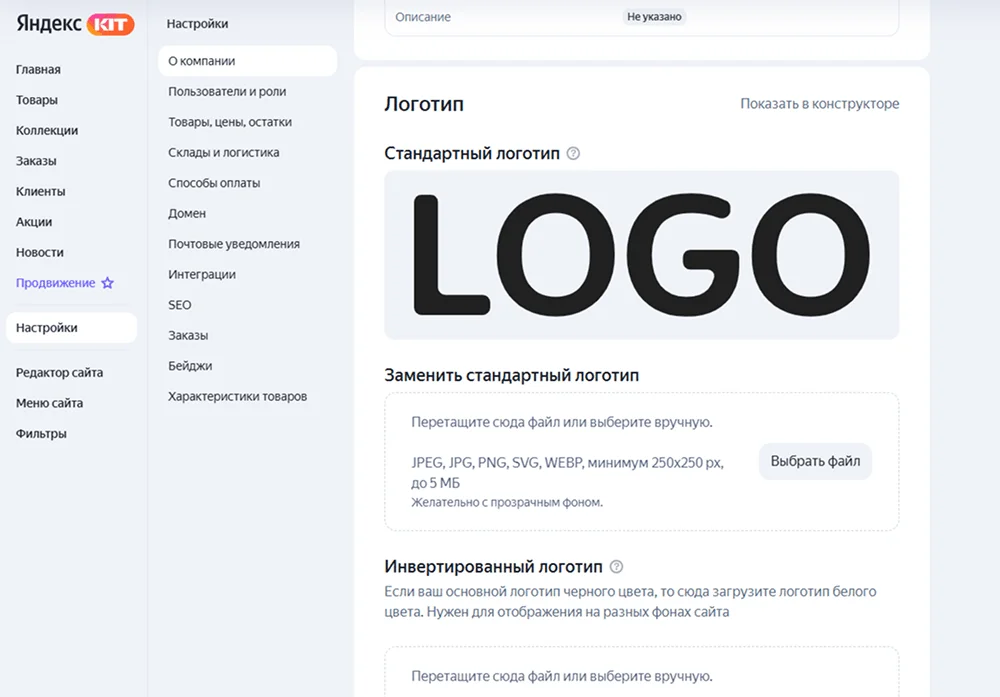
Task: Select О компании settings tab
Action: pos(247,61)
